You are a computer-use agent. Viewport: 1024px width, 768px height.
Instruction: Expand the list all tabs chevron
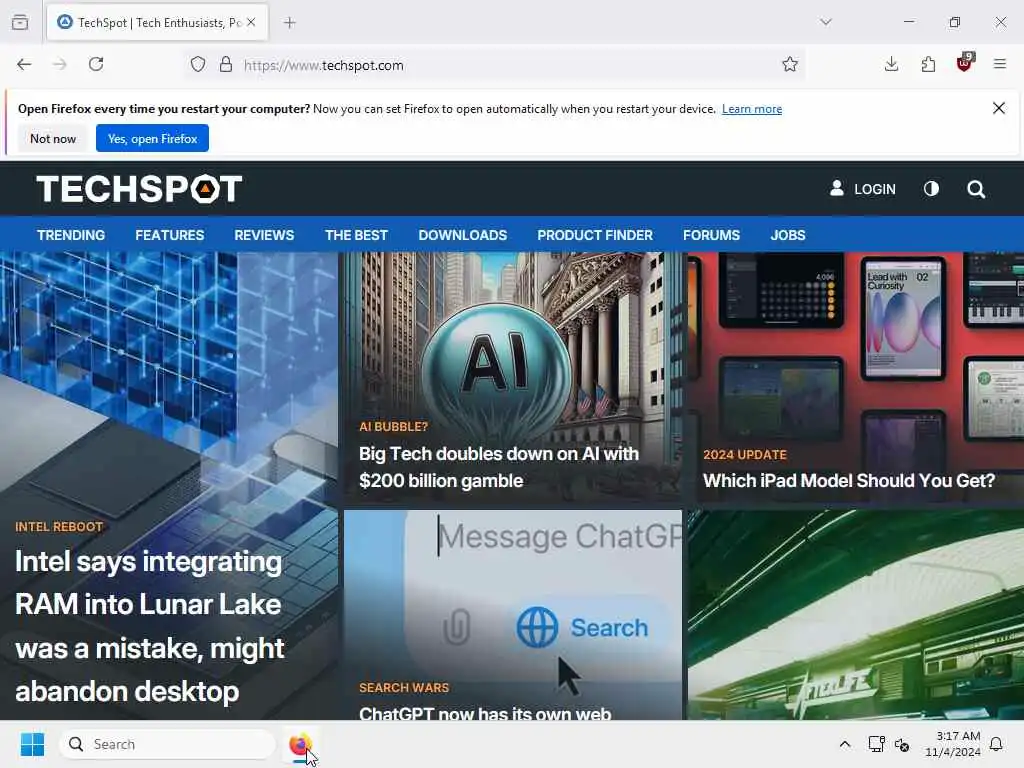pyautogui.click(x=826, y=22)
